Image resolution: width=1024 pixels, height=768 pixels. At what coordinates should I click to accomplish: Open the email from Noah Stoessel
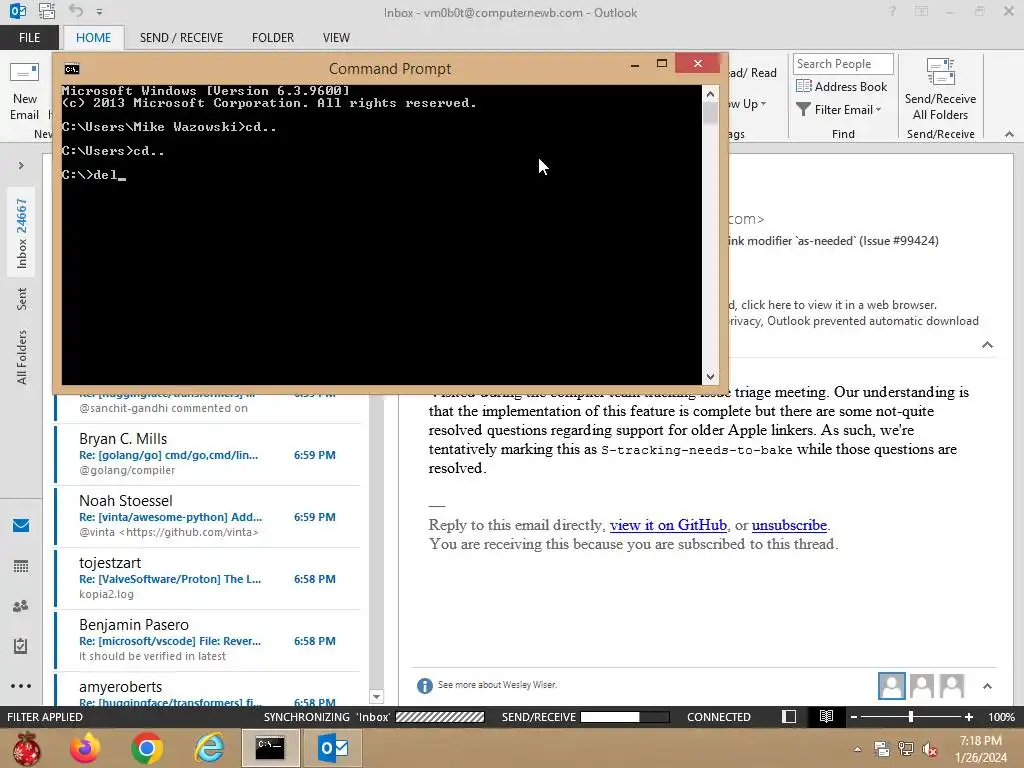coord(208,516)
